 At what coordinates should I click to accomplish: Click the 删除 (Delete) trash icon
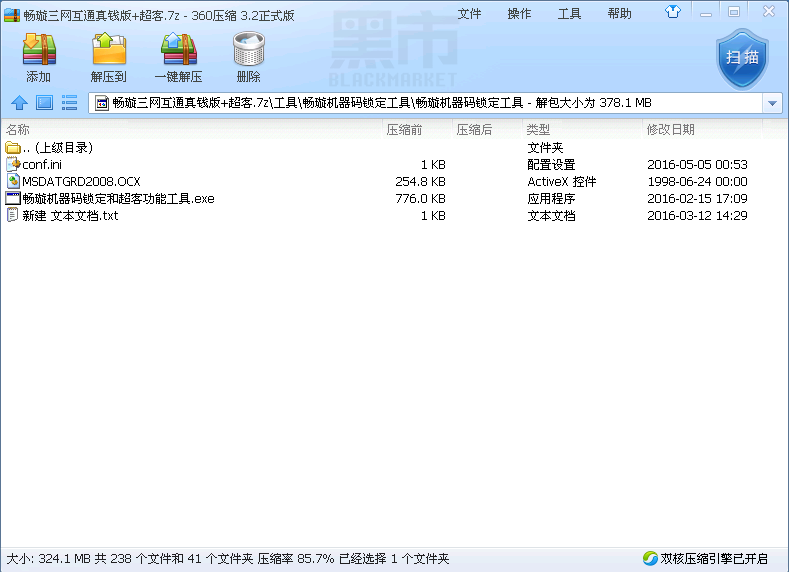[x=249, y=49]
